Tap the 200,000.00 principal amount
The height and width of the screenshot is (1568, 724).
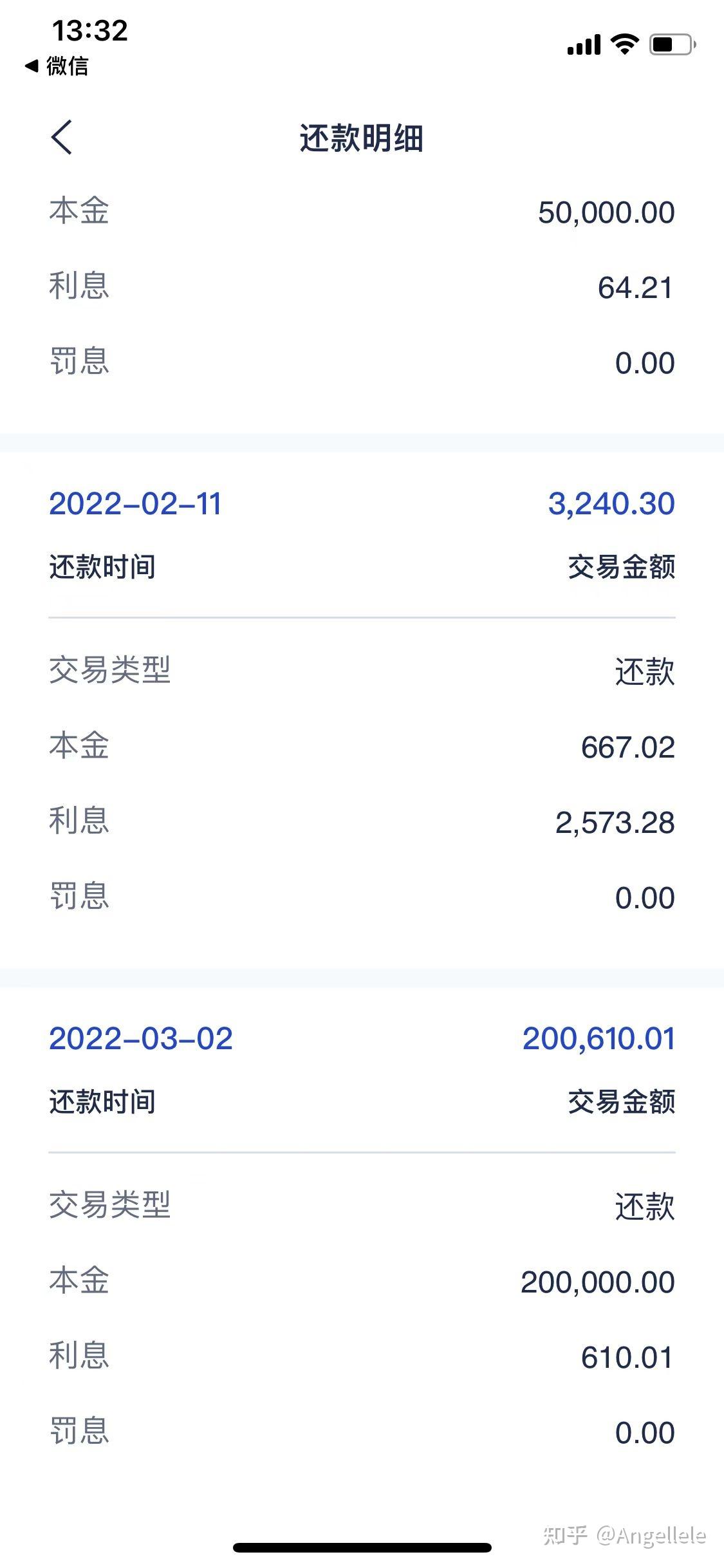(x=597, y=1282)
